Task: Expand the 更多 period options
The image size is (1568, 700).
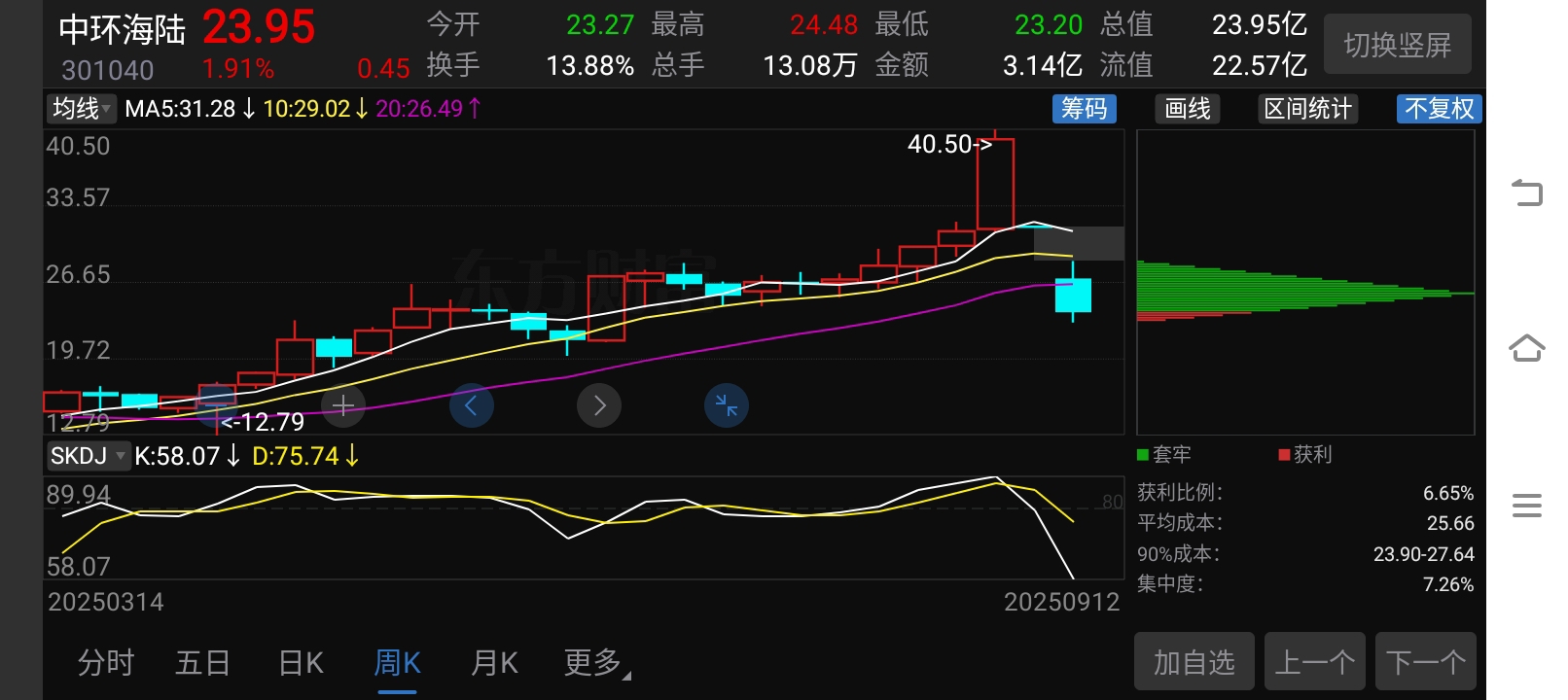Action: tap(596, 663)
